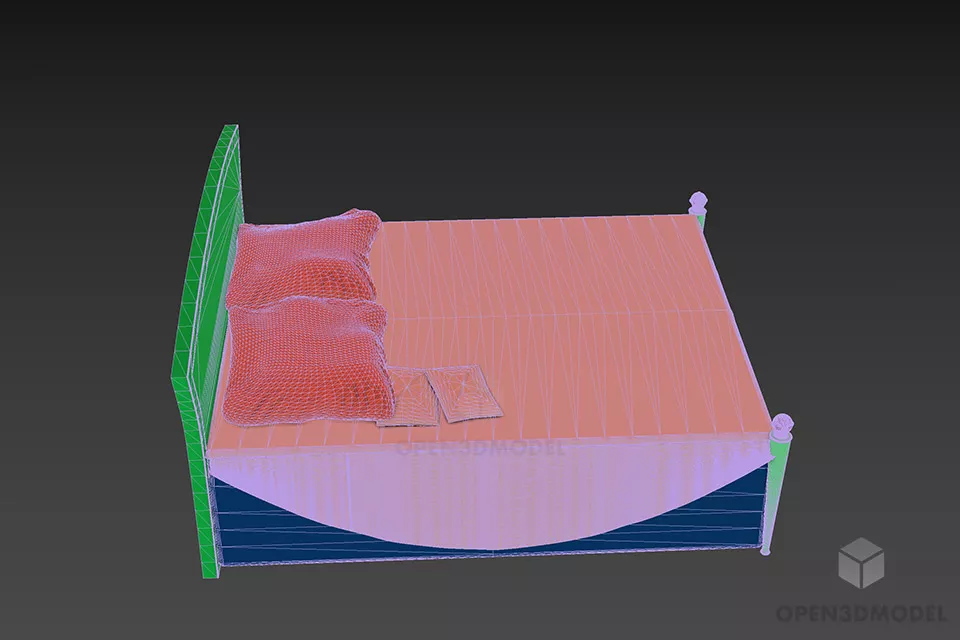
Task: Click the rear-right bedpost finial knob
Action: click(x=698, y=199)
